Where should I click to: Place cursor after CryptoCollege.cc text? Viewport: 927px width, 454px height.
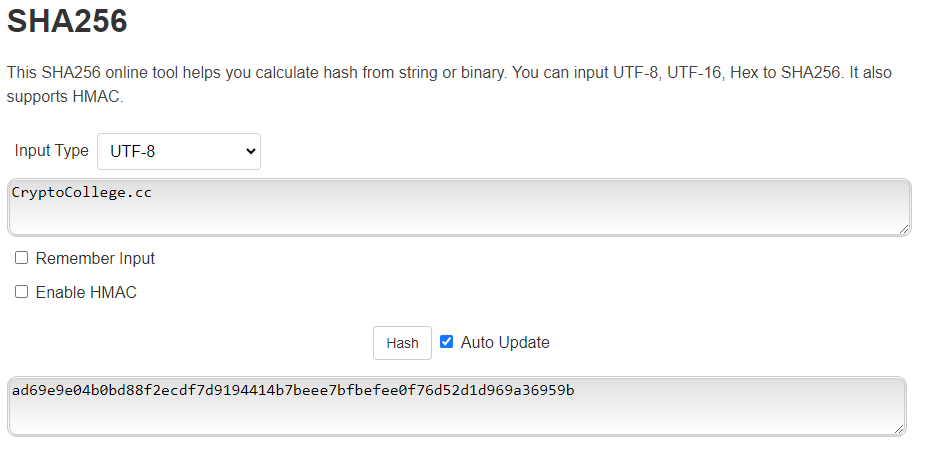(153, 192)
